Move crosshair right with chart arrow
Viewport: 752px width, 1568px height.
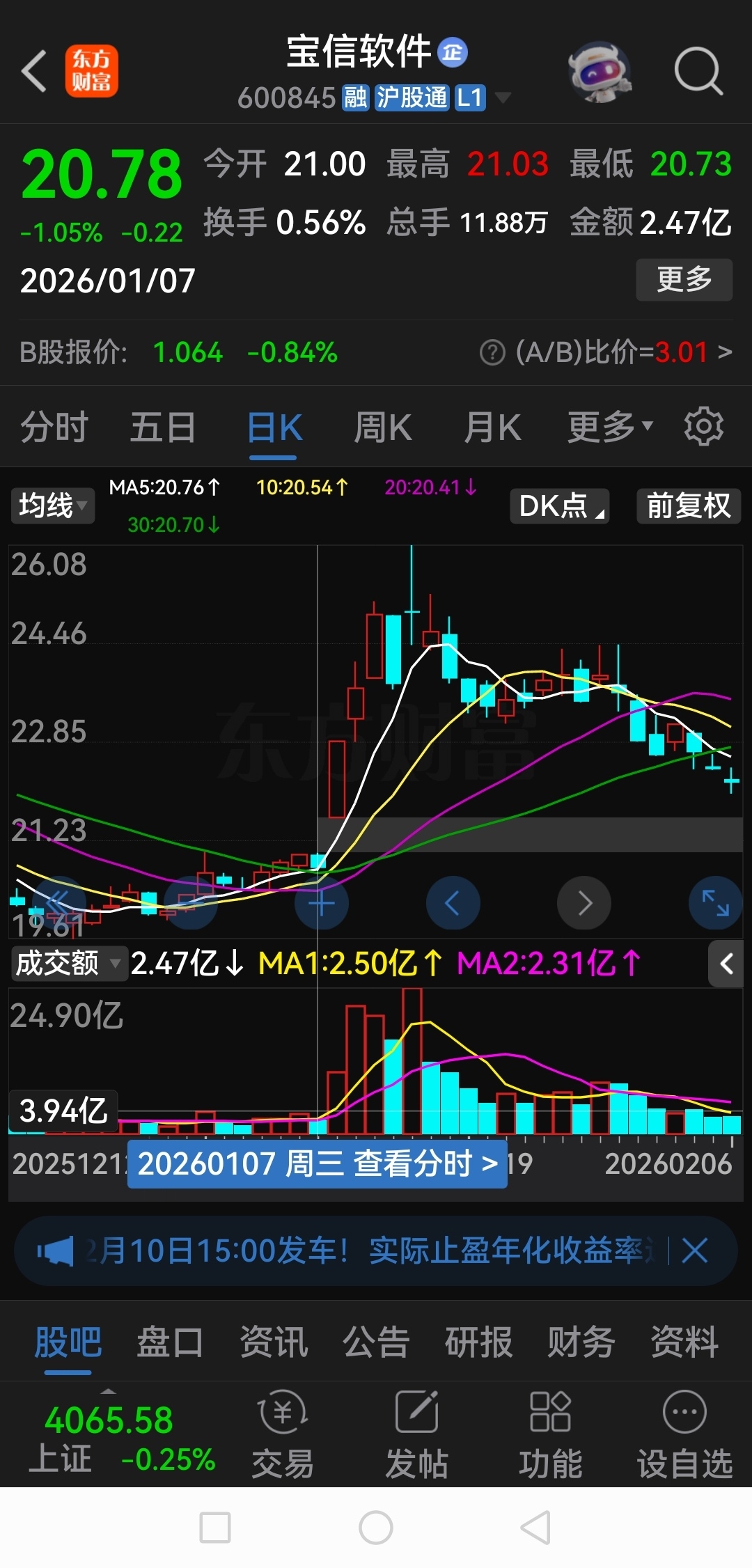point(584,903)
